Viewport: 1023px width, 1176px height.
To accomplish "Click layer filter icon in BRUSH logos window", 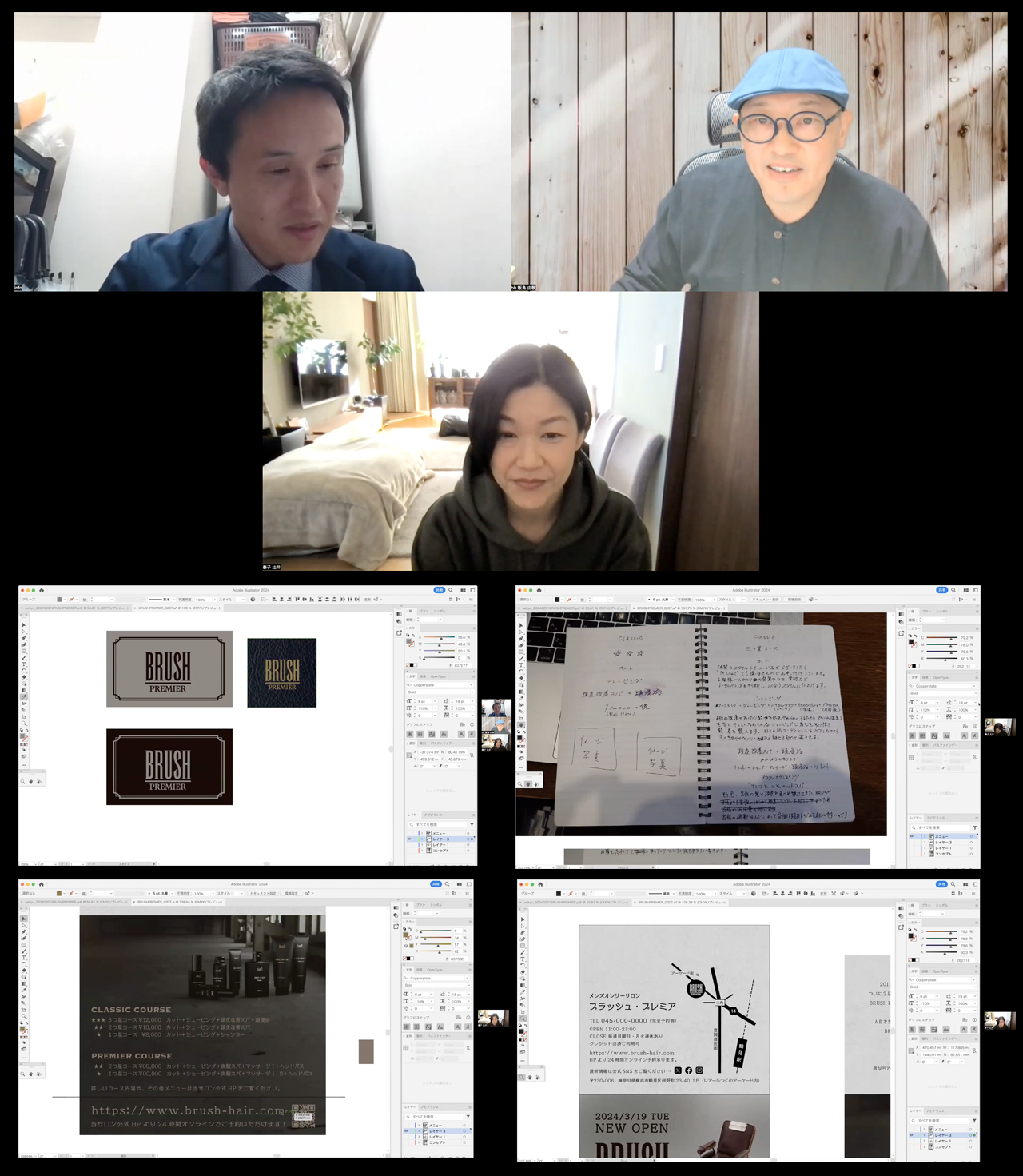I will [472, 824].
